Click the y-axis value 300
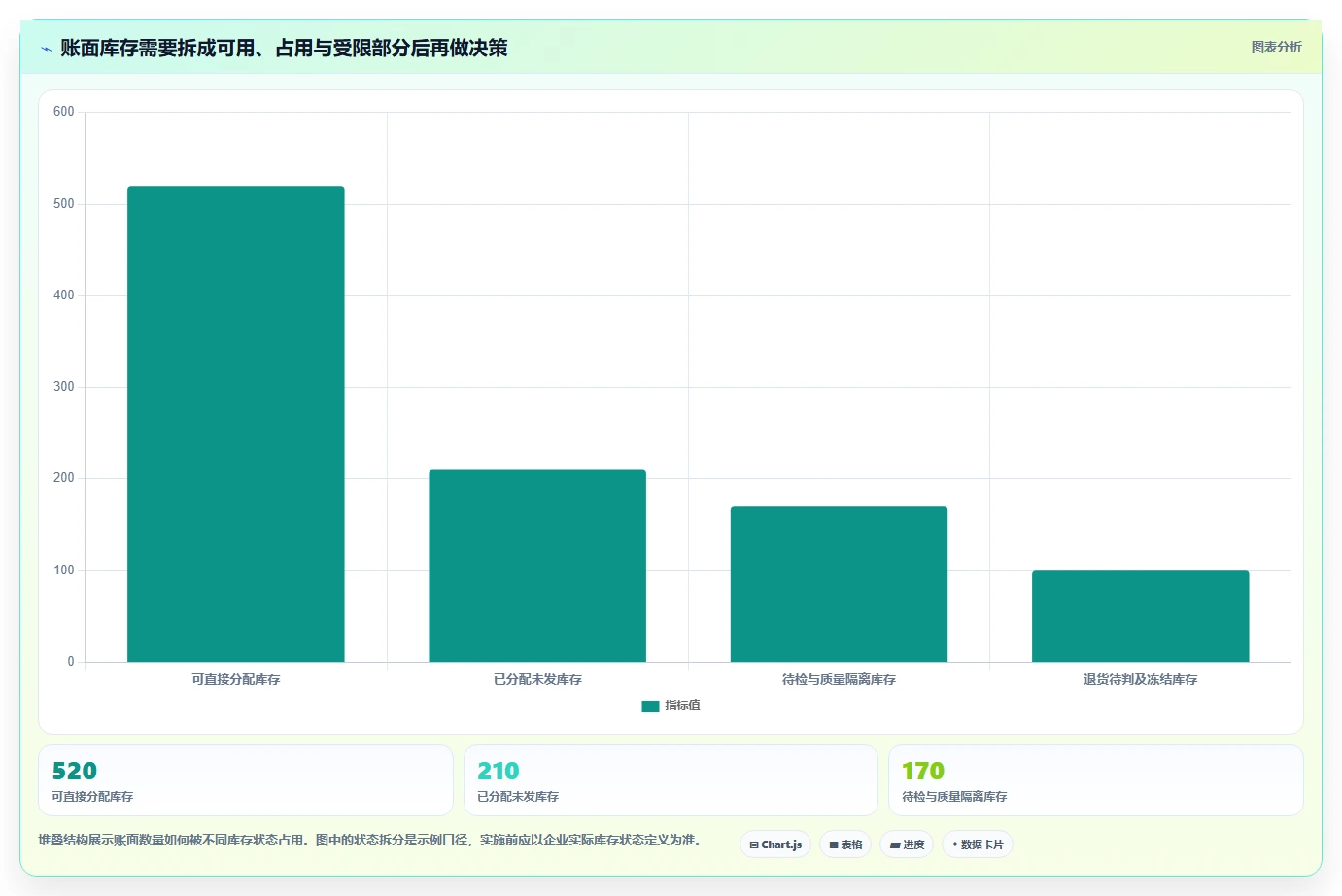The image size is (1342, 896). tap(64, 387)
